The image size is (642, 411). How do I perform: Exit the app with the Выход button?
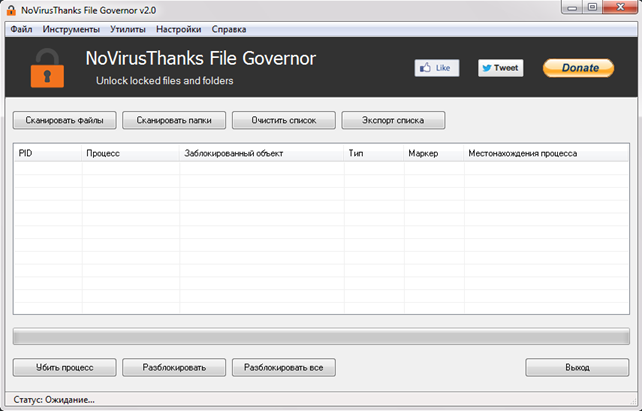(x=577, y=368)
